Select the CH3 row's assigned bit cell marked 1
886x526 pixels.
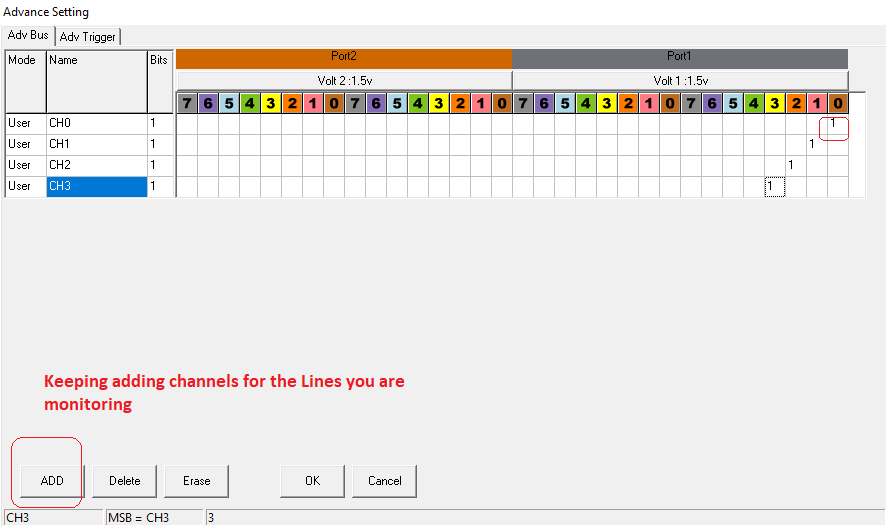[770, 186]
